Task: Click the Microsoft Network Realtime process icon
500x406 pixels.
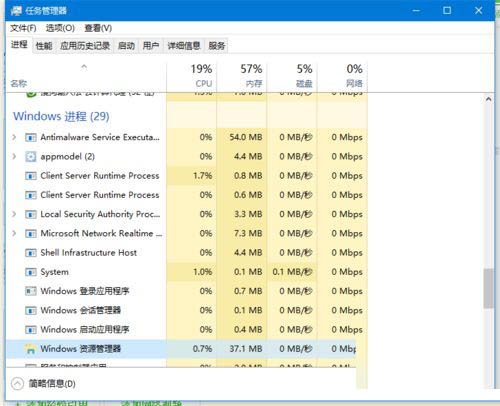Action: [31, 234]
